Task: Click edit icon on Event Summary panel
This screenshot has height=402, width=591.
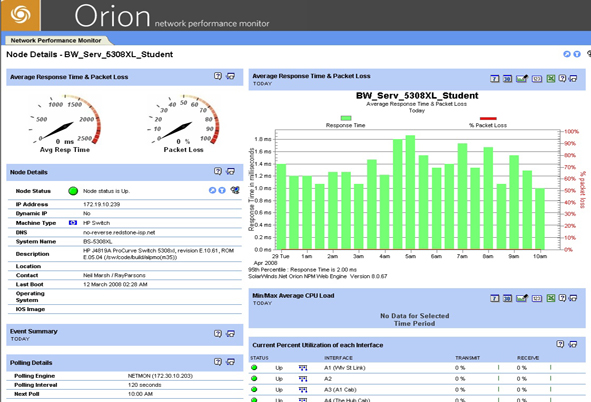Action: (x=231, y=334)
